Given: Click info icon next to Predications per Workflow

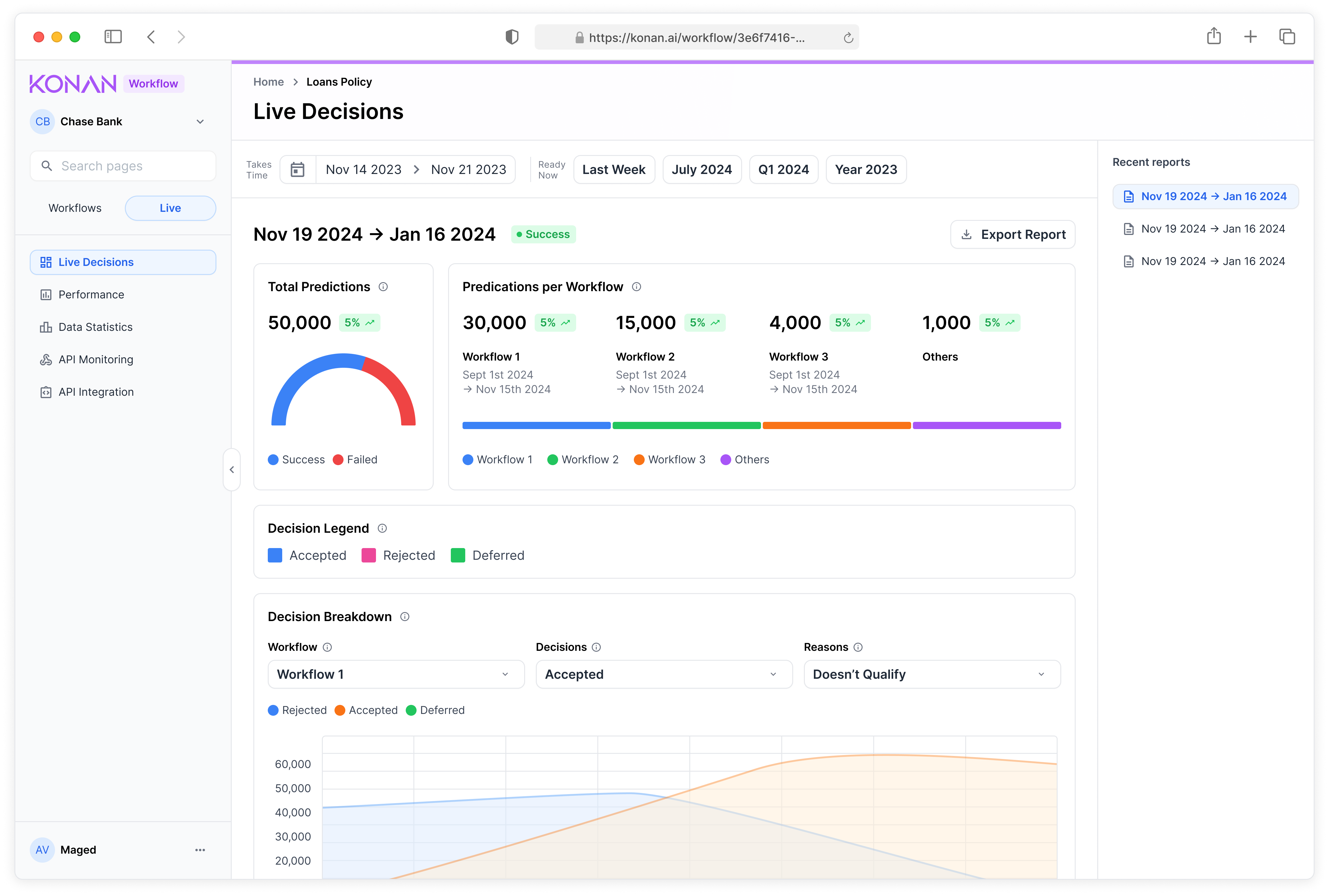Looking at the screenshot, I should click(636, 287).
